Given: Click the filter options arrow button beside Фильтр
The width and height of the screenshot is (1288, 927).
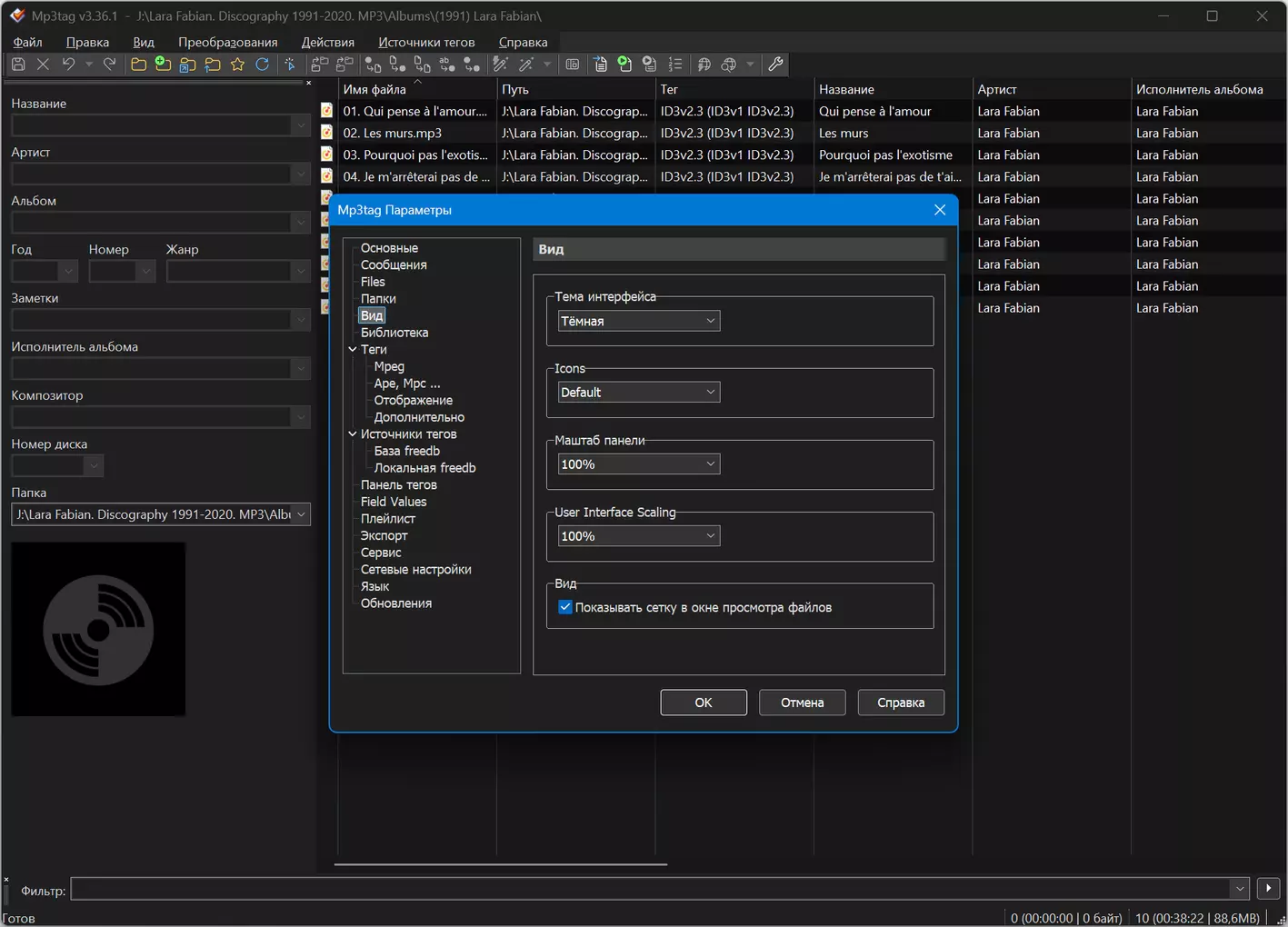Looking at the screenshot, I should click(1268, 889).
